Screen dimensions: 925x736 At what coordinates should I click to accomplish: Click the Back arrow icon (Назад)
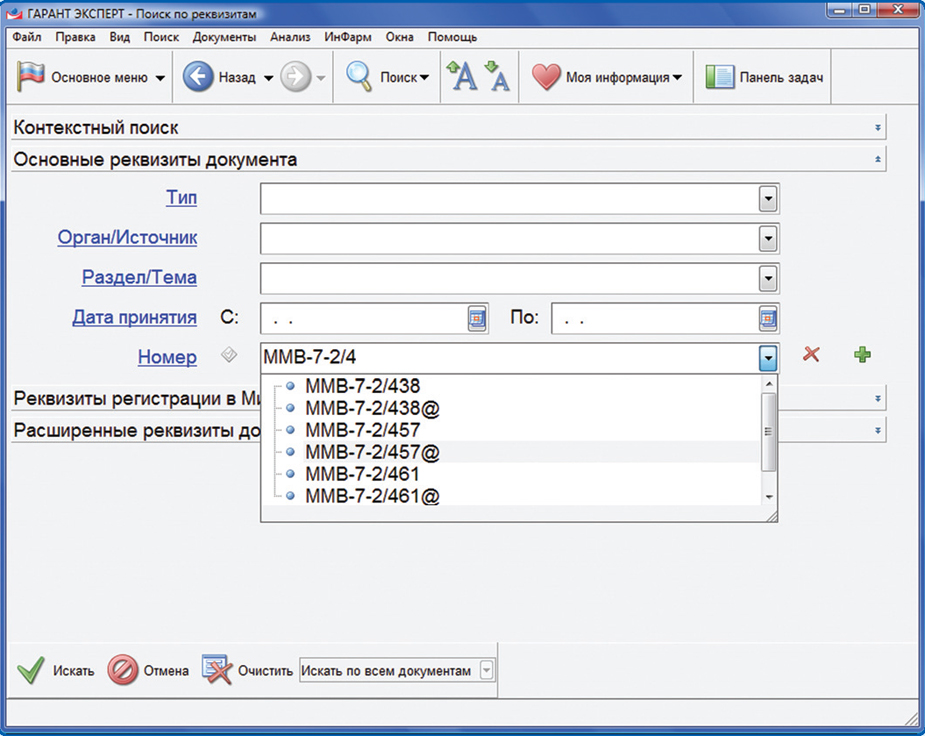tap(198, 78)
